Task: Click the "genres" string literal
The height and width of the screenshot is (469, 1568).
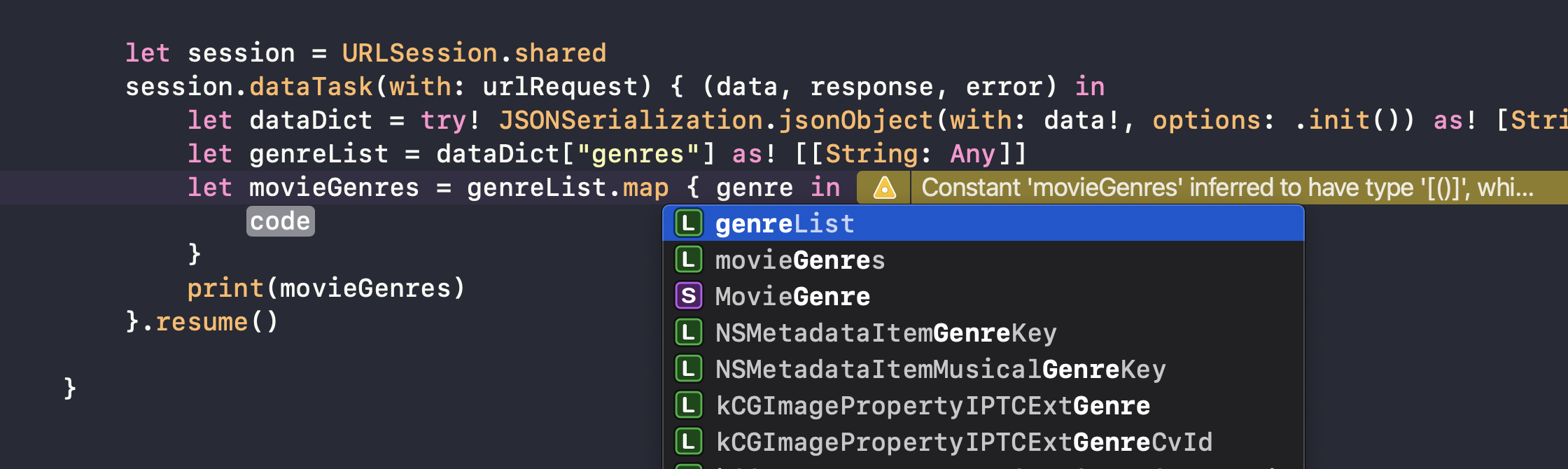Action: point(638,154)
